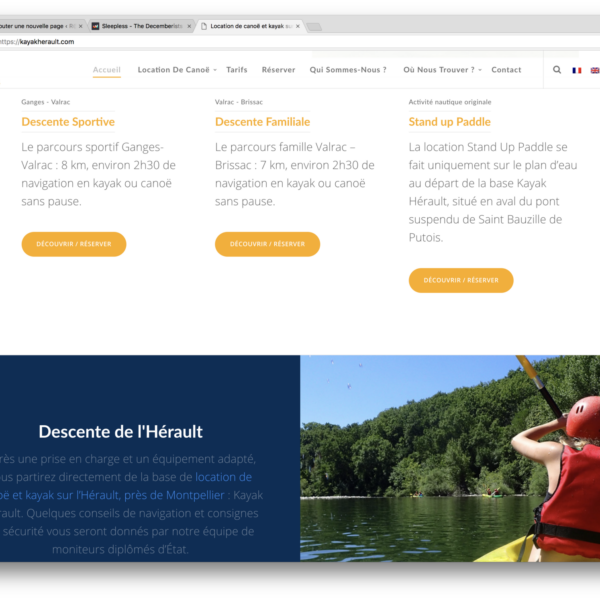Image resolution: width=600 pixels, height=600 pixels.
Task: Click the Sleepless tab favicon
Action: tap(95, 26)
